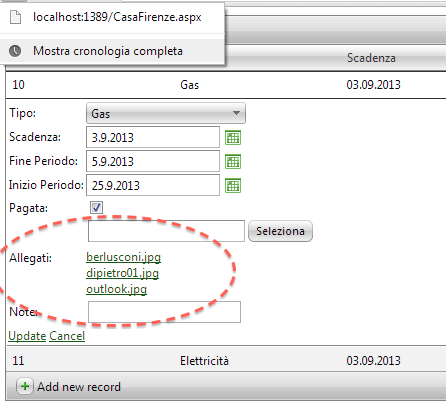
Task: Click the Allegati: label
Action: point(30,258)
